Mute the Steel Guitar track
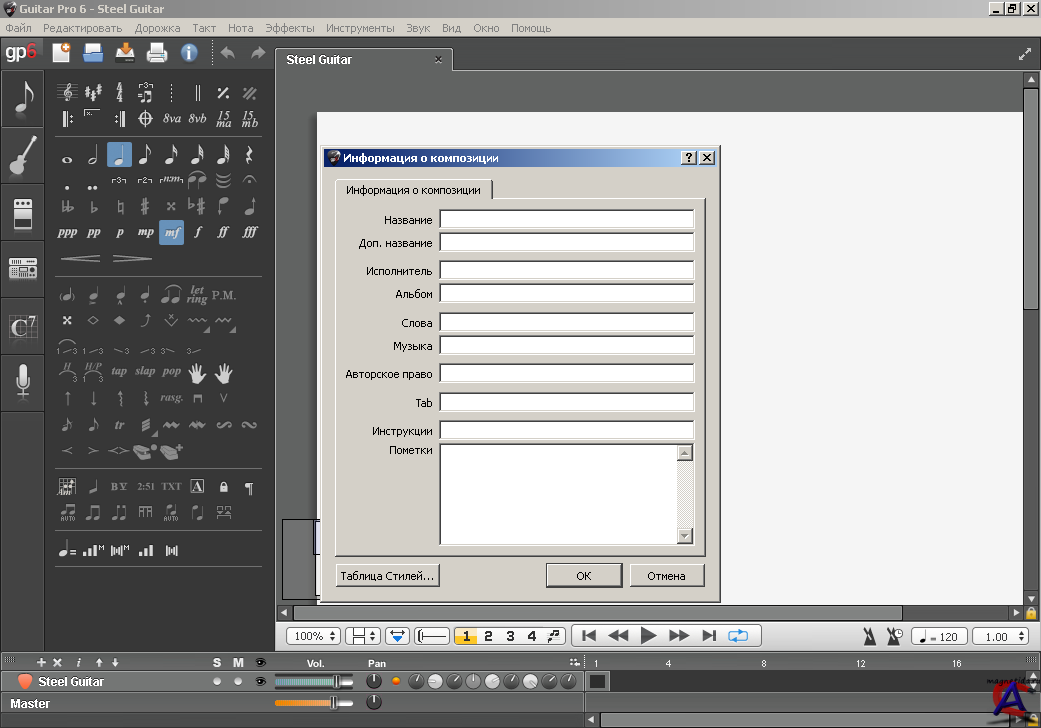Screen dimensions: 1041x728 tap(238, 681)
